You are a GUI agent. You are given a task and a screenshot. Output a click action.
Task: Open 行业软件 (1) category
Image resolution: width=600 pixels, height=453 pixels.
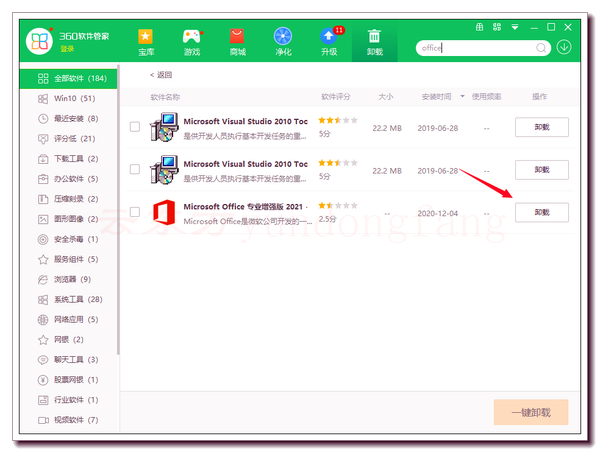click(68, 400)
